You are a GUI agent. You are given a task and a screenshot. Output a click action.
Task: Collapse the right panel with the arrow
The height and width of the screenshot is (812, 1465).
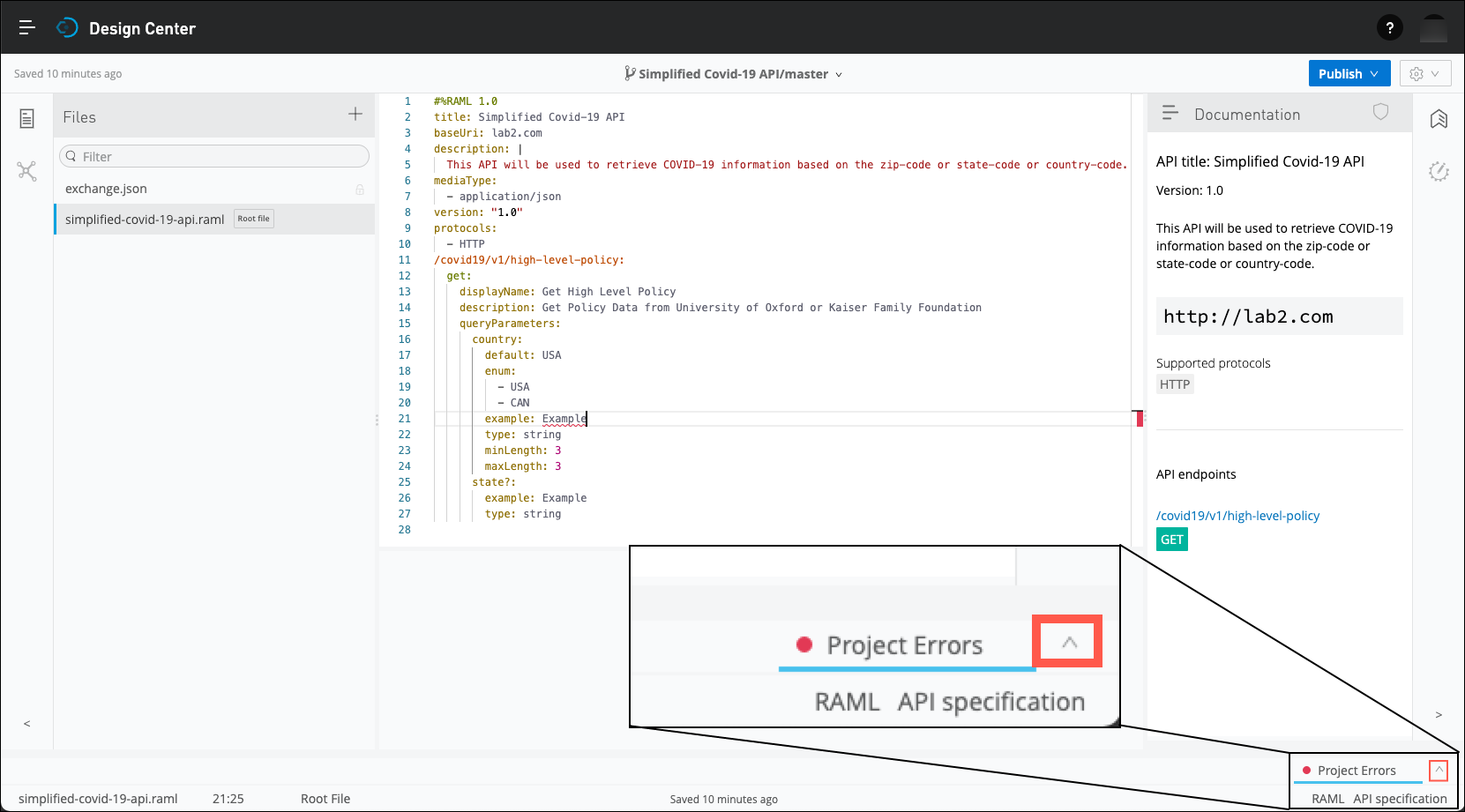(x=1439, y=715)
